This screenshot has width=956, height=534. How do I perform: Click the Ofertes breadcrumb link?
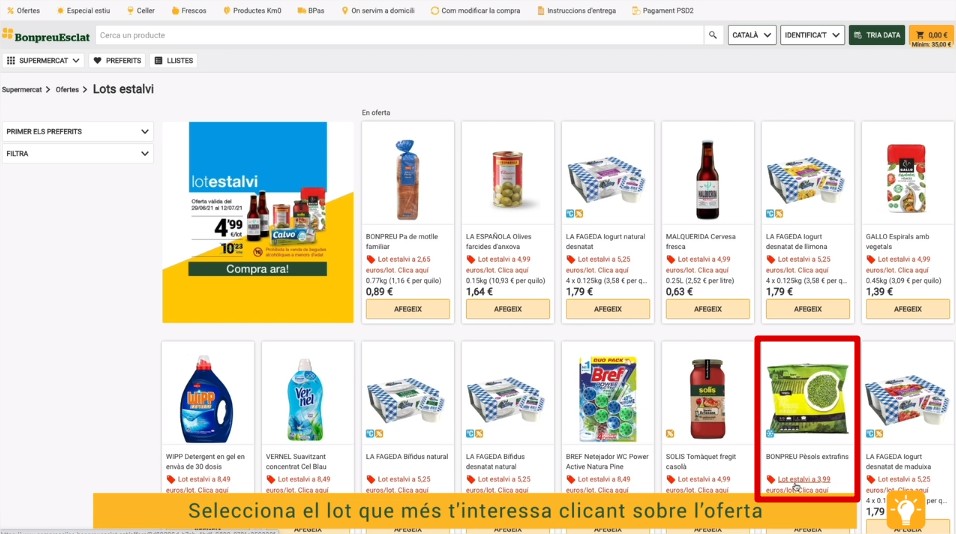pyautogui.click(x=67, y=90)
